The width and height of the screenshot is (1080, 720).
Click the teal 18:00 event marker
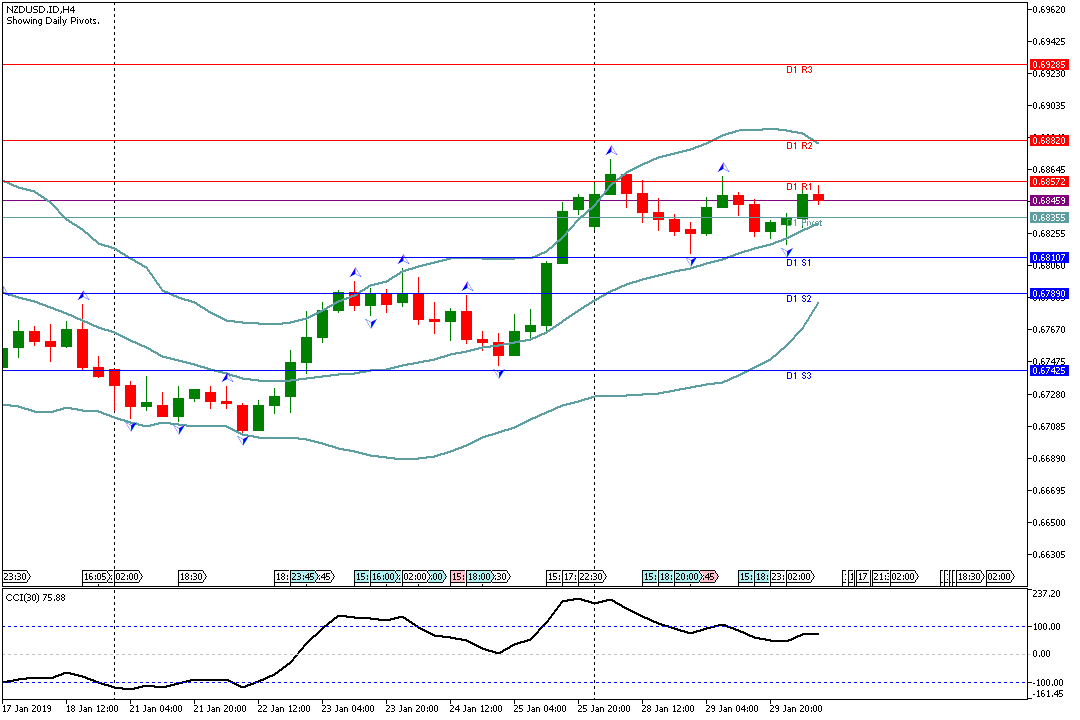479,577
